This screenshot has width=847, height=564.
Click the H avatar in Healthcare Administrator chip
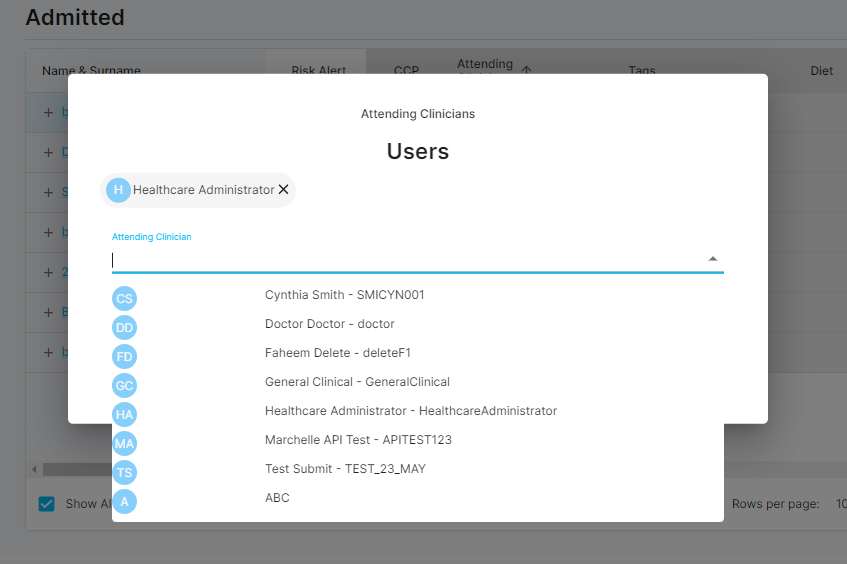[118, 190]
